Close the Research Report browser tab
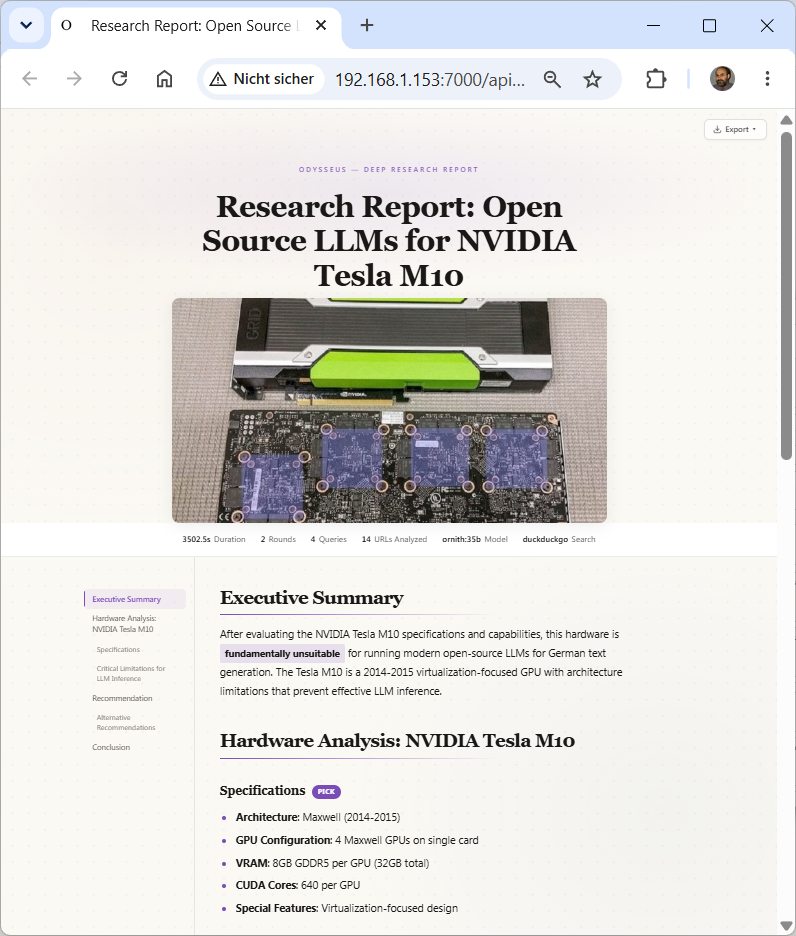This screenshot has height=936, width=796. pos(321,25)
